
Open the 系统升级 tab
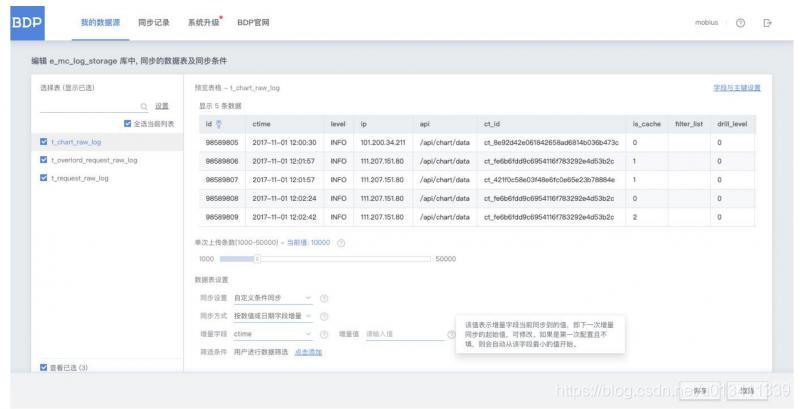coord(204,22)
